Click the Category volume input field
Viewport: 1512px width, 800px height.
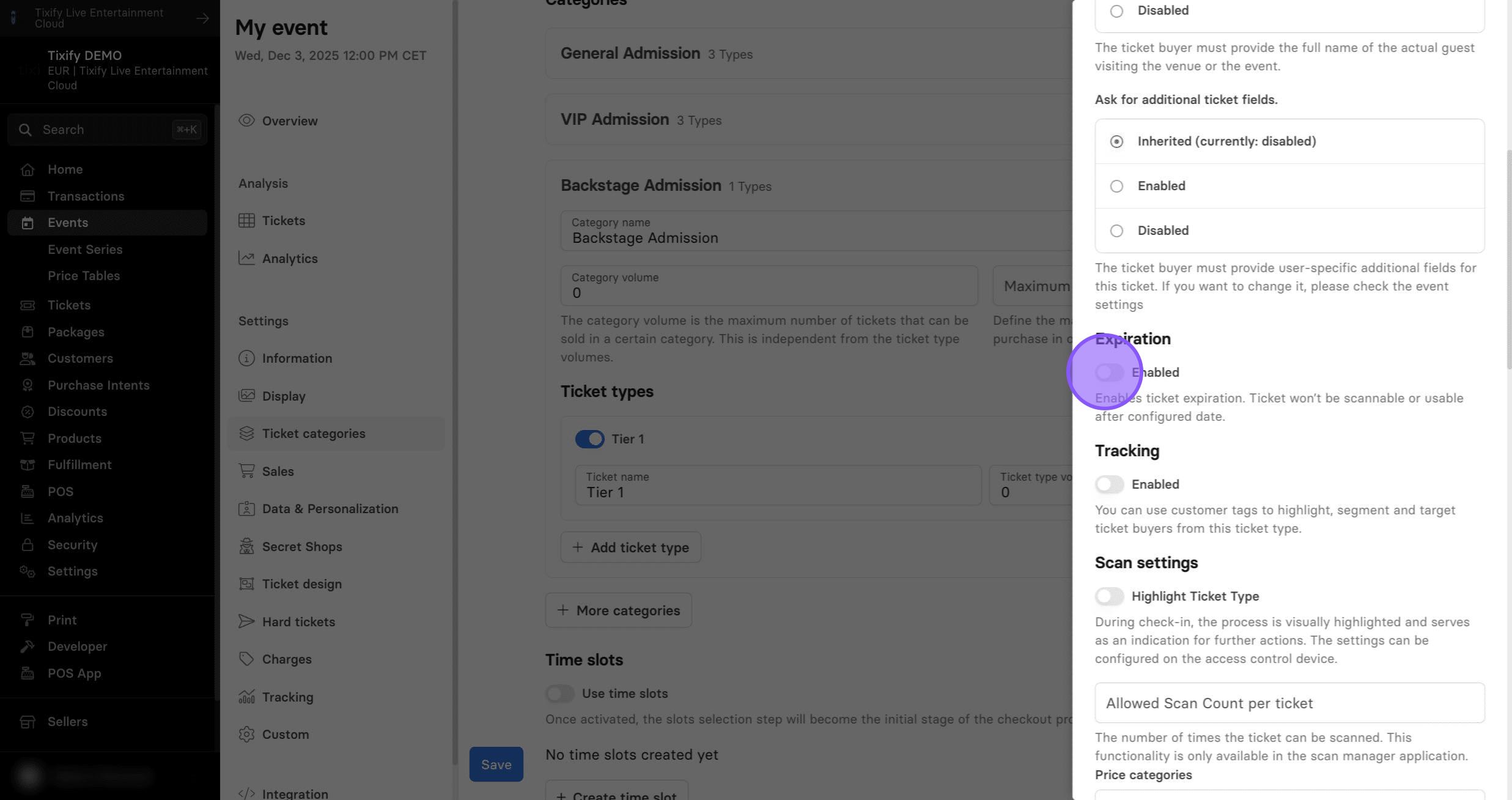(769, 286)
